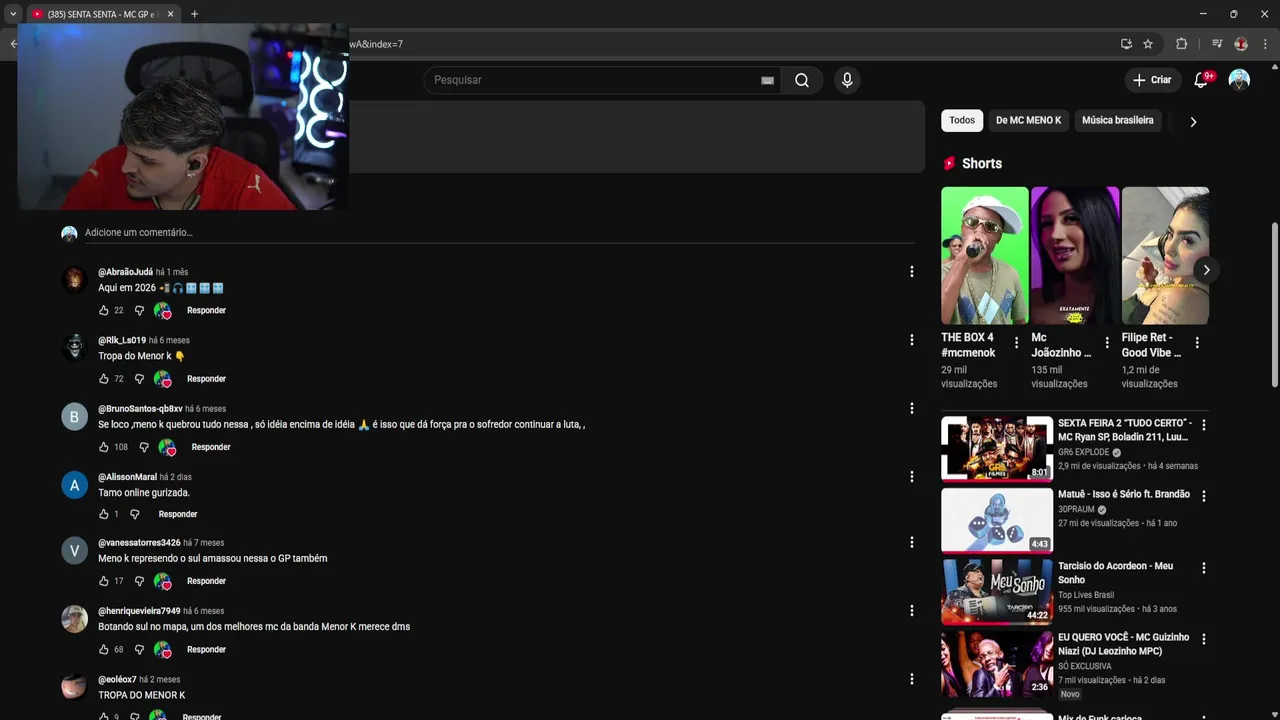Open EU QUERO VOCÊ MC Guizinho video

point(997,663)
